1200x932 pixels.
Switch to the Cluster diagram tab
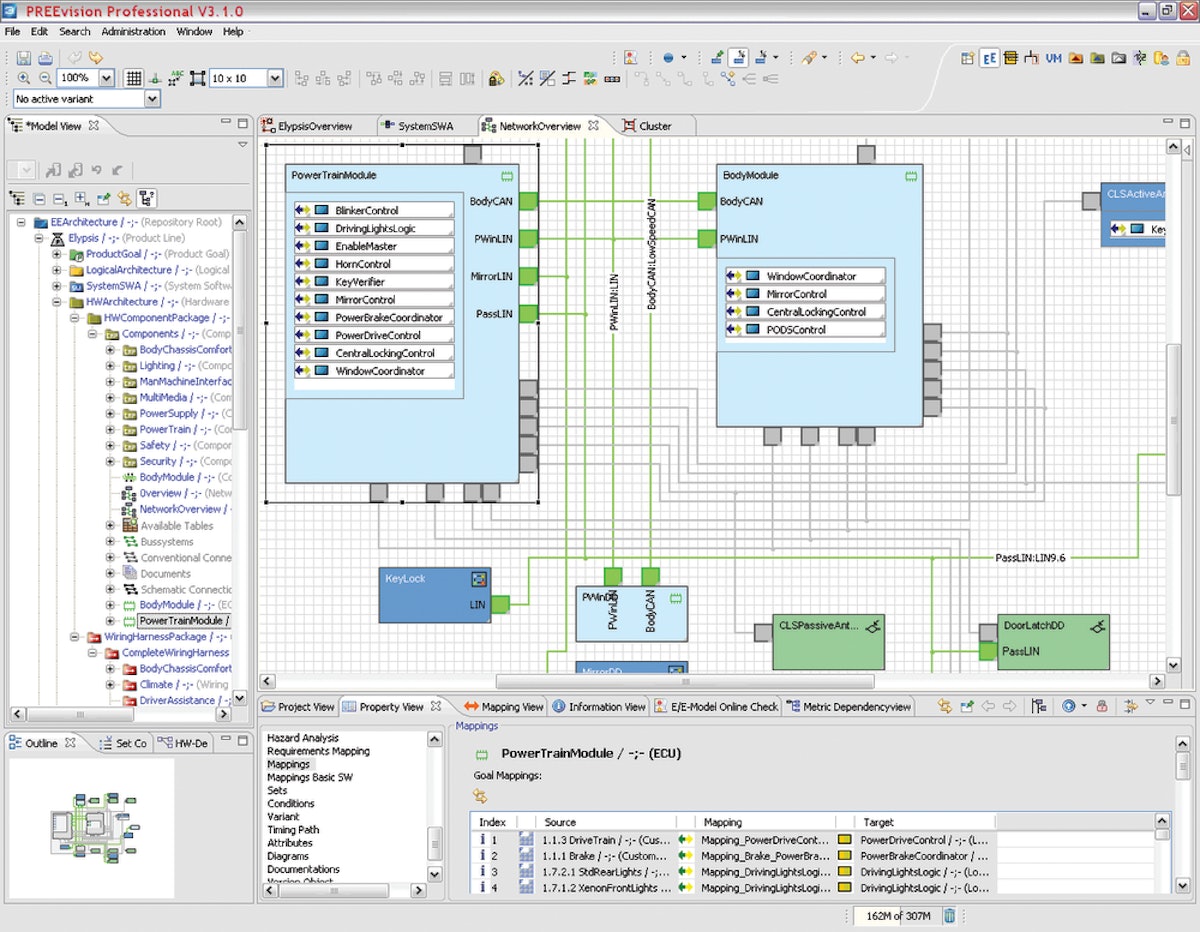[x=654, y=125]
